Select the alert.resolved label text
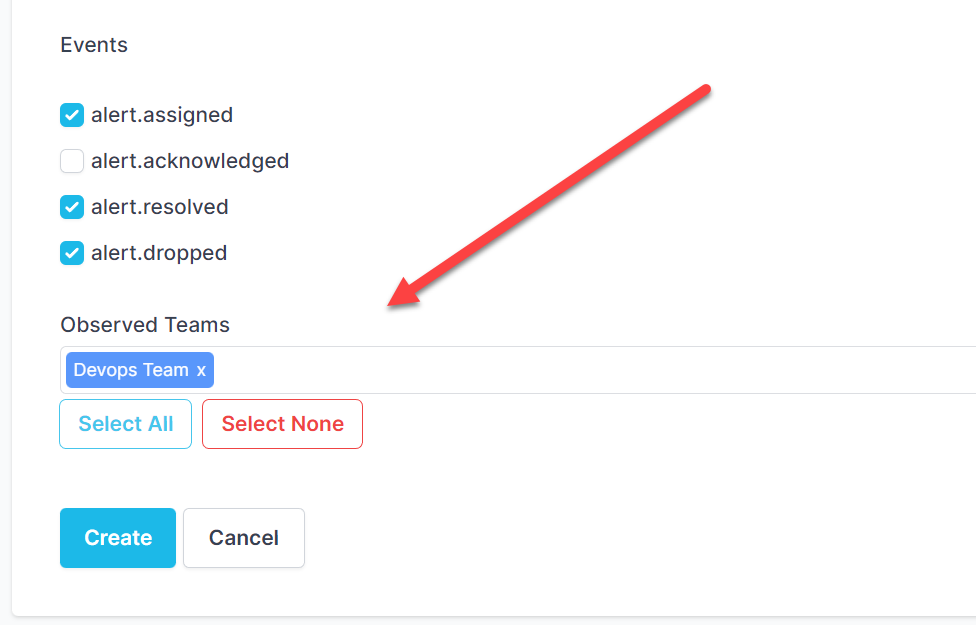Image resolution: width=976 pixels, height=625 pixels. click(x=160, y=207)
